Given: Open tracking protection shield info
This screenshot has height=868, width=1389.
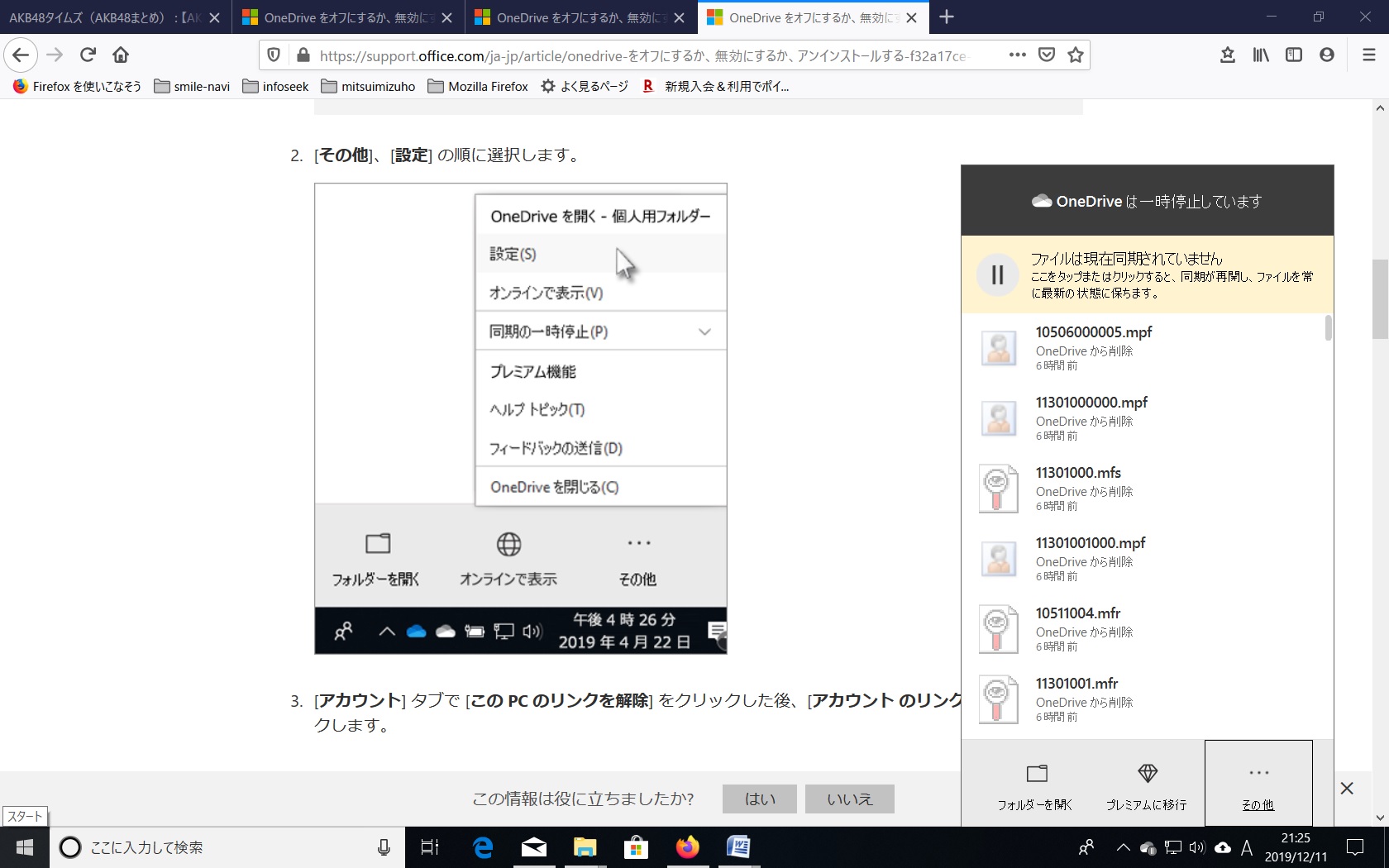Looking at the screenshot, I should pyautogui.click(x=274, y=55).
